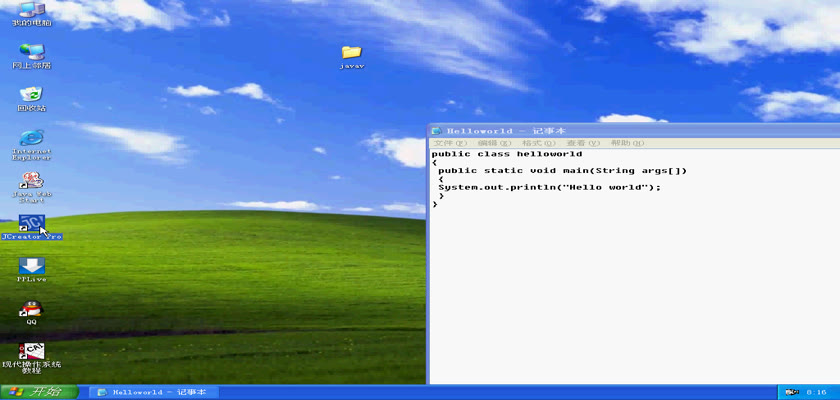This screenshot has width=840, height=400.
Task: Click the 8:16 clock in the tray
Action: pyautogui.click(x=816, y=393)
